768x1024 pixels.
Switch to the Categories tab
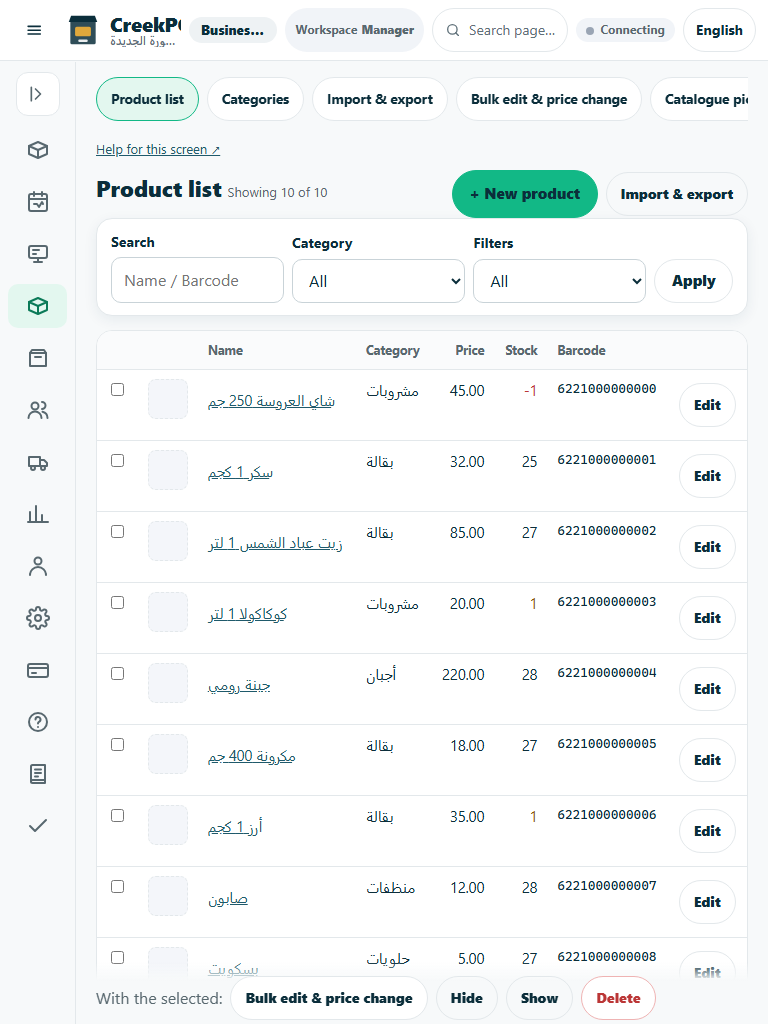pos(255,99)
